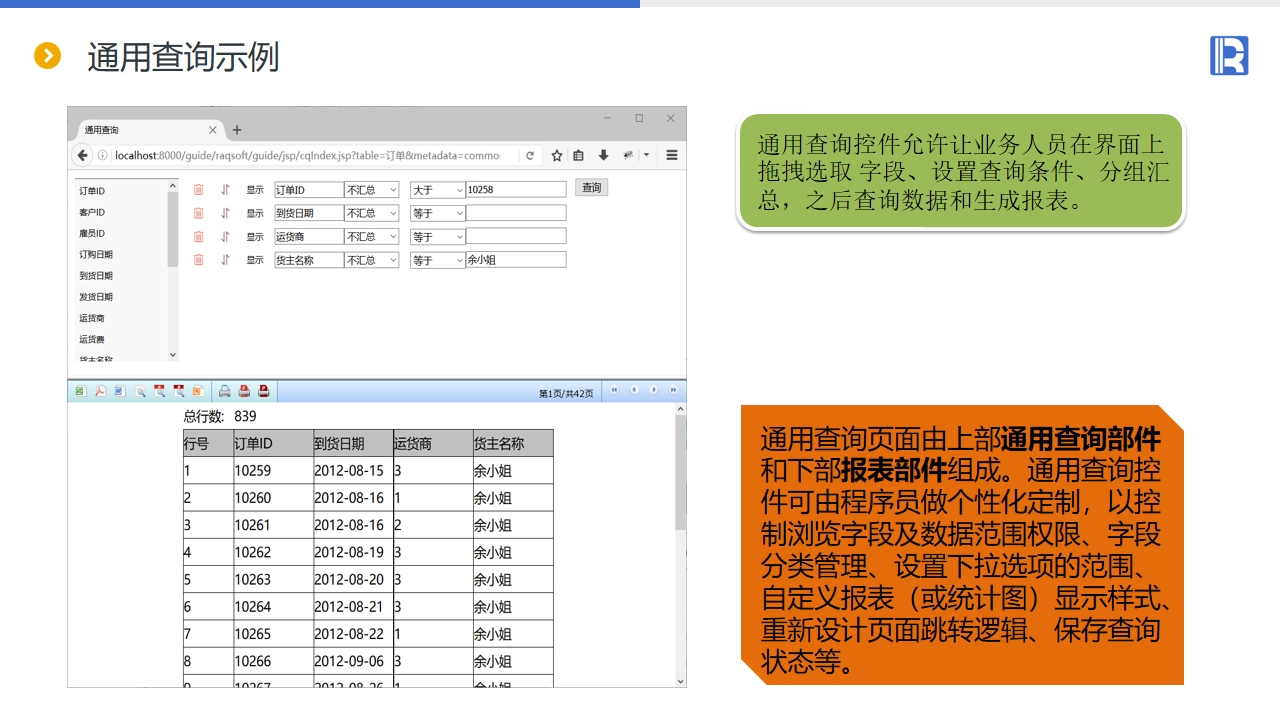
Task: Click the date cell 2012-09-06
Action: pos(353,661)
